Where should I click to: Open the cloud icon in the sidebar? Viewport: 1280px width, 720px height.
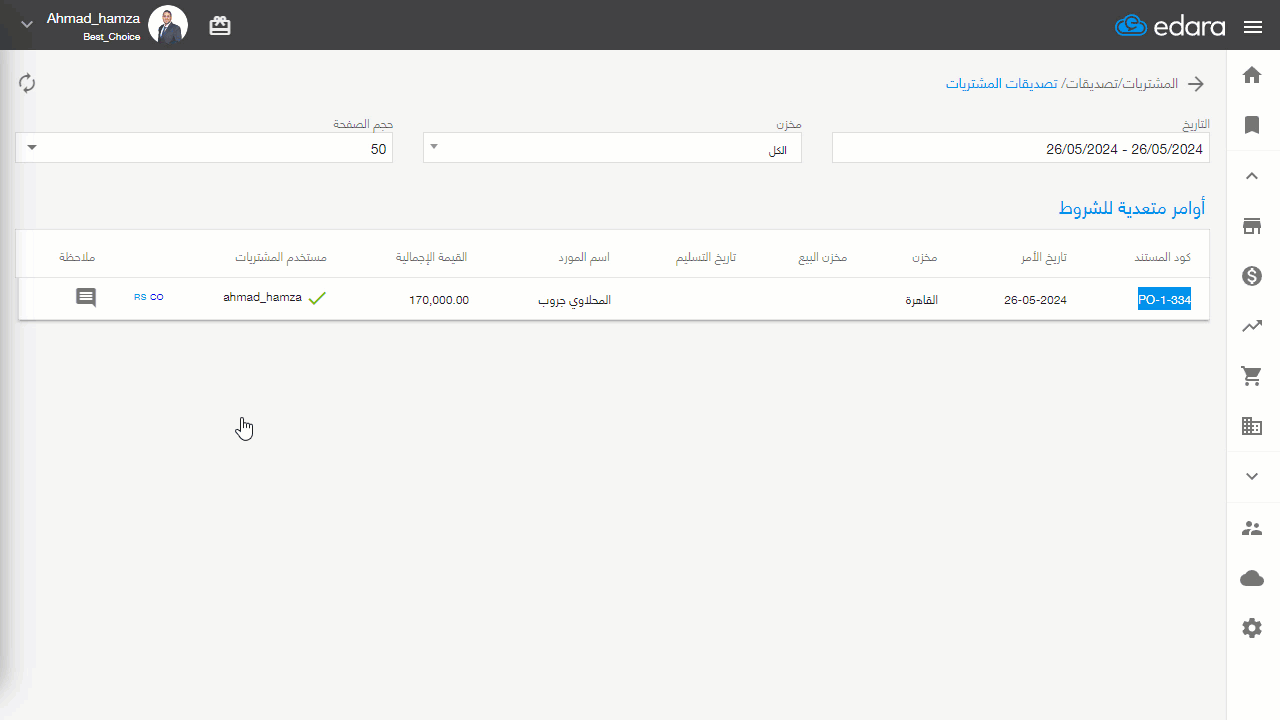click(1252, 578)
